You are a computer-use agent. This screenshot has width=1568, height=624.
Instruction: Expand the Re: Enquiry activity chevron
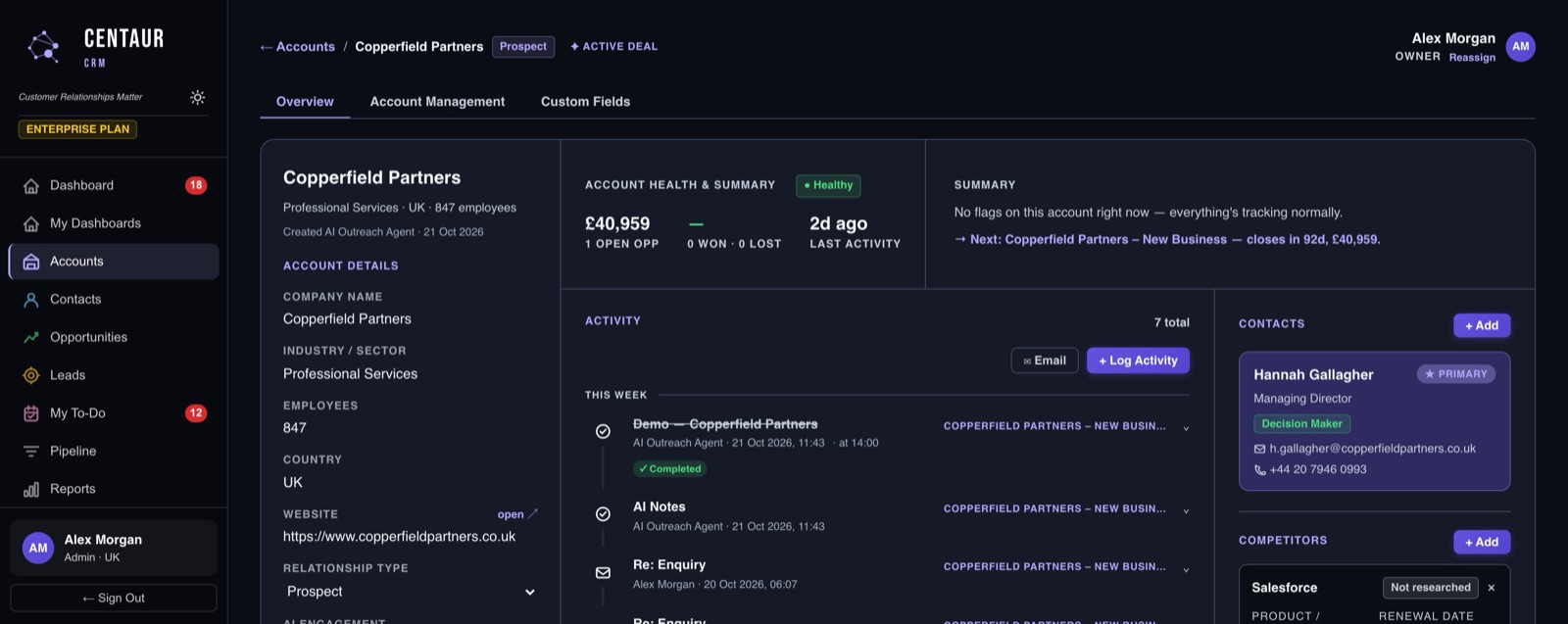coord(1186,569)
